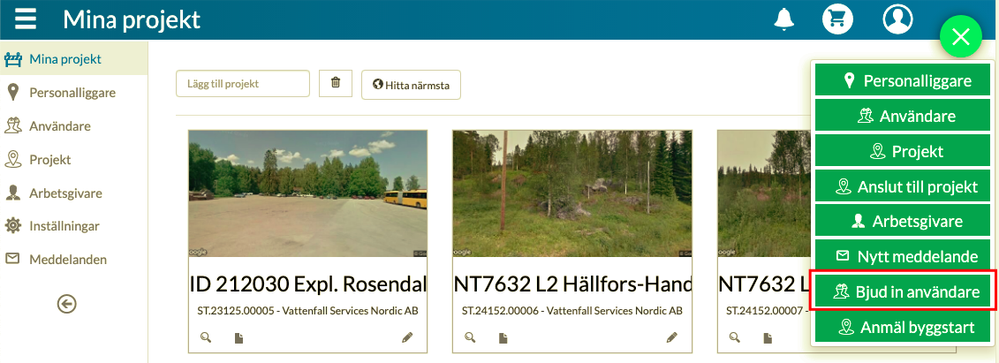
Task: Open the ST.24152.00006 project photo
Action: tap(572, 194)
